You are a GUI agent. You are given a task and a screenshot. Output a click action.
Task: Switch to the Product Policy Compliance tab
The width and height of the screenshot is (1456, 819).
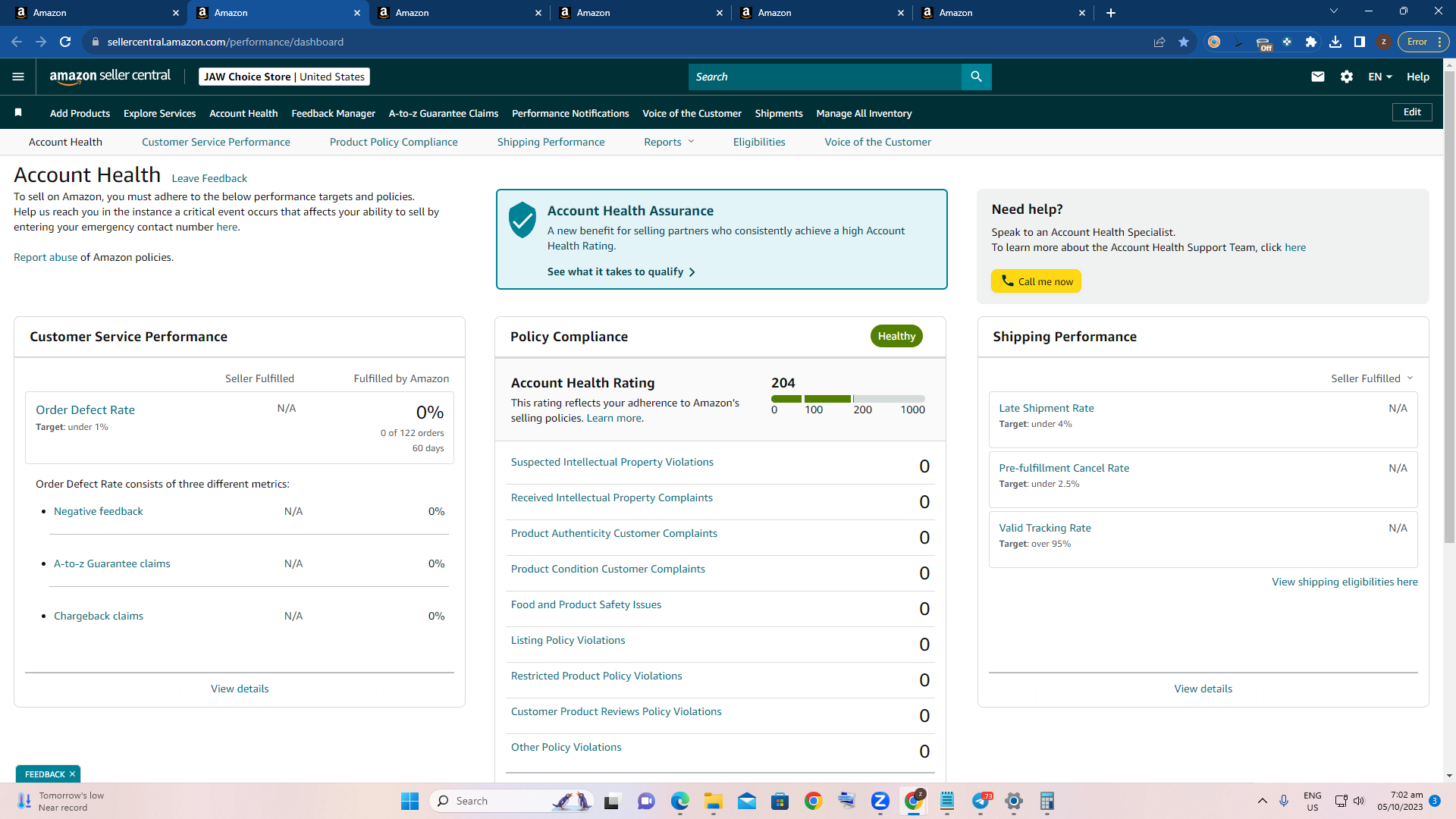[394, 142]
